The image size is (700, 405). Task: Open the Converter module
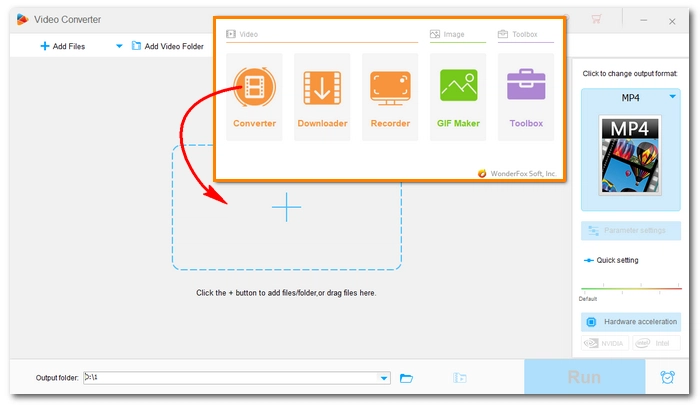(x=254, y=97)
